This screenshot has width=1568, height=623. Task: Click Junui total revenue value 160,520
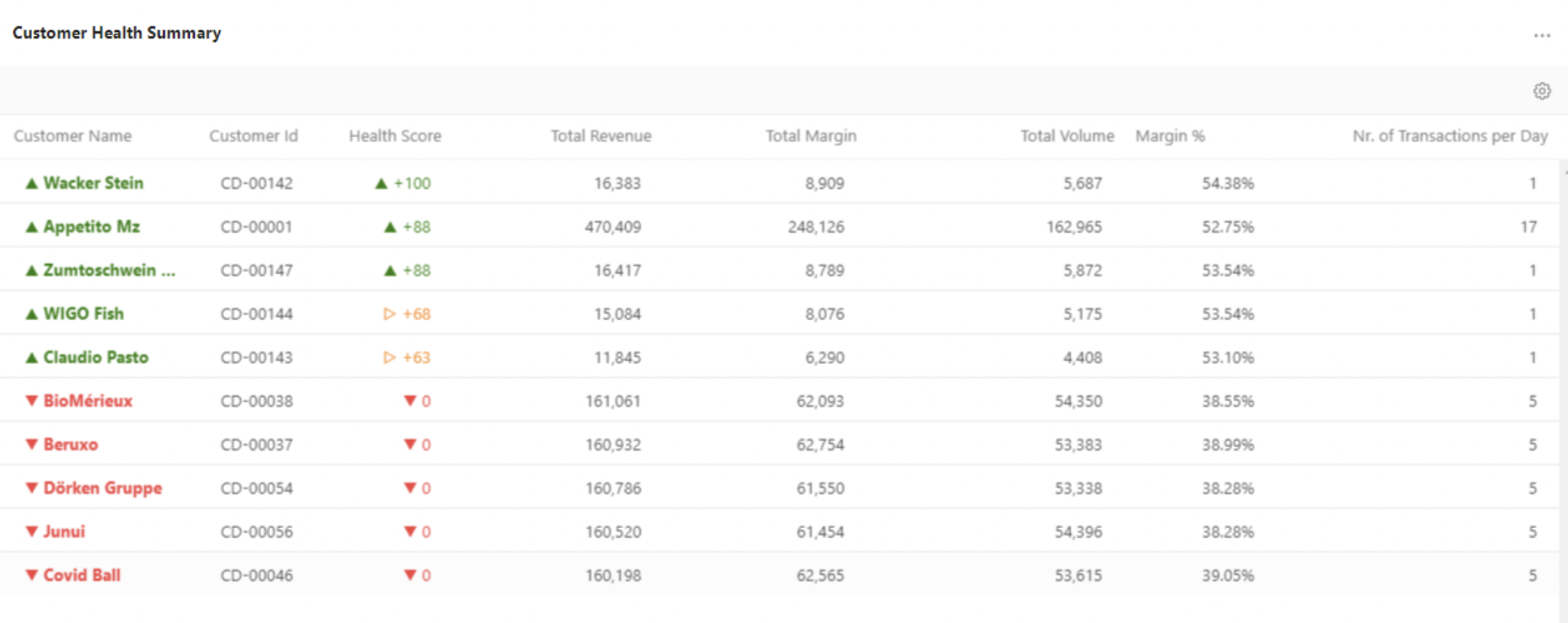point(612,532)
